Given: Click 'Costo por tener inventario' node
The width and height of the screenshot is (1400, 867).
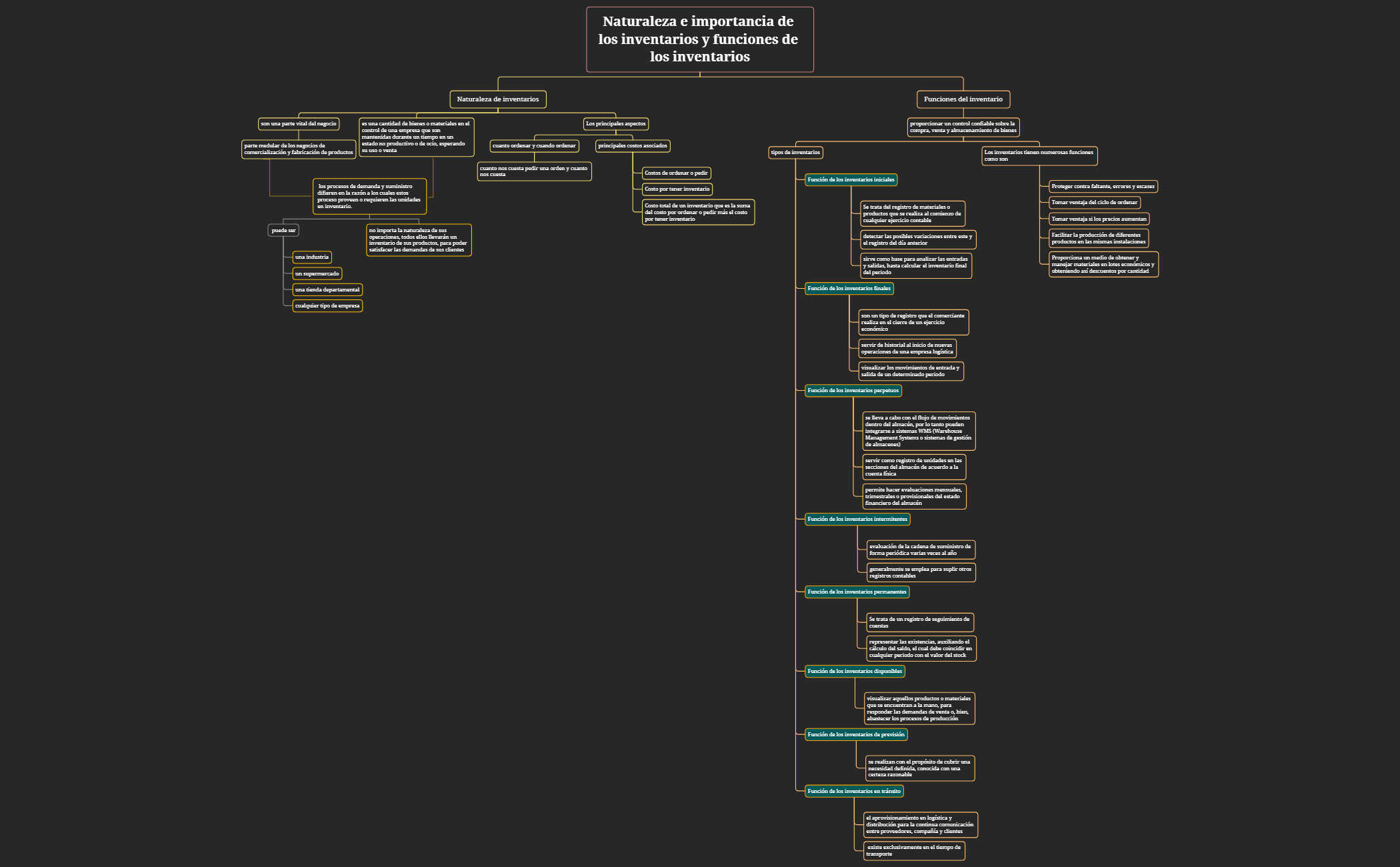Looking at the screenshot, I should click(x=677, y=189).
